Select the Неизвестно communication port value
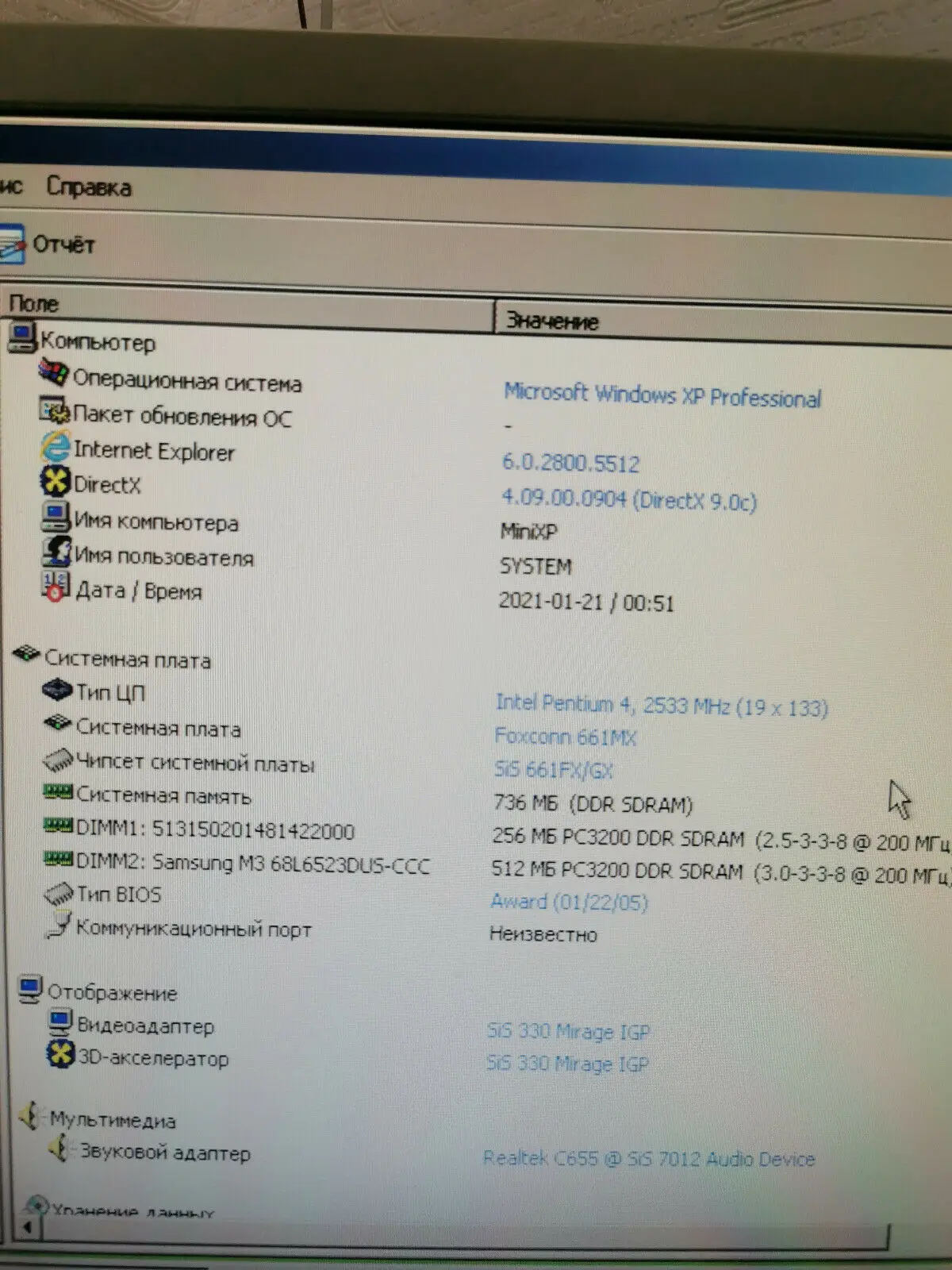Viewport: 952px width, 1270px height. [x=543, y=934]
